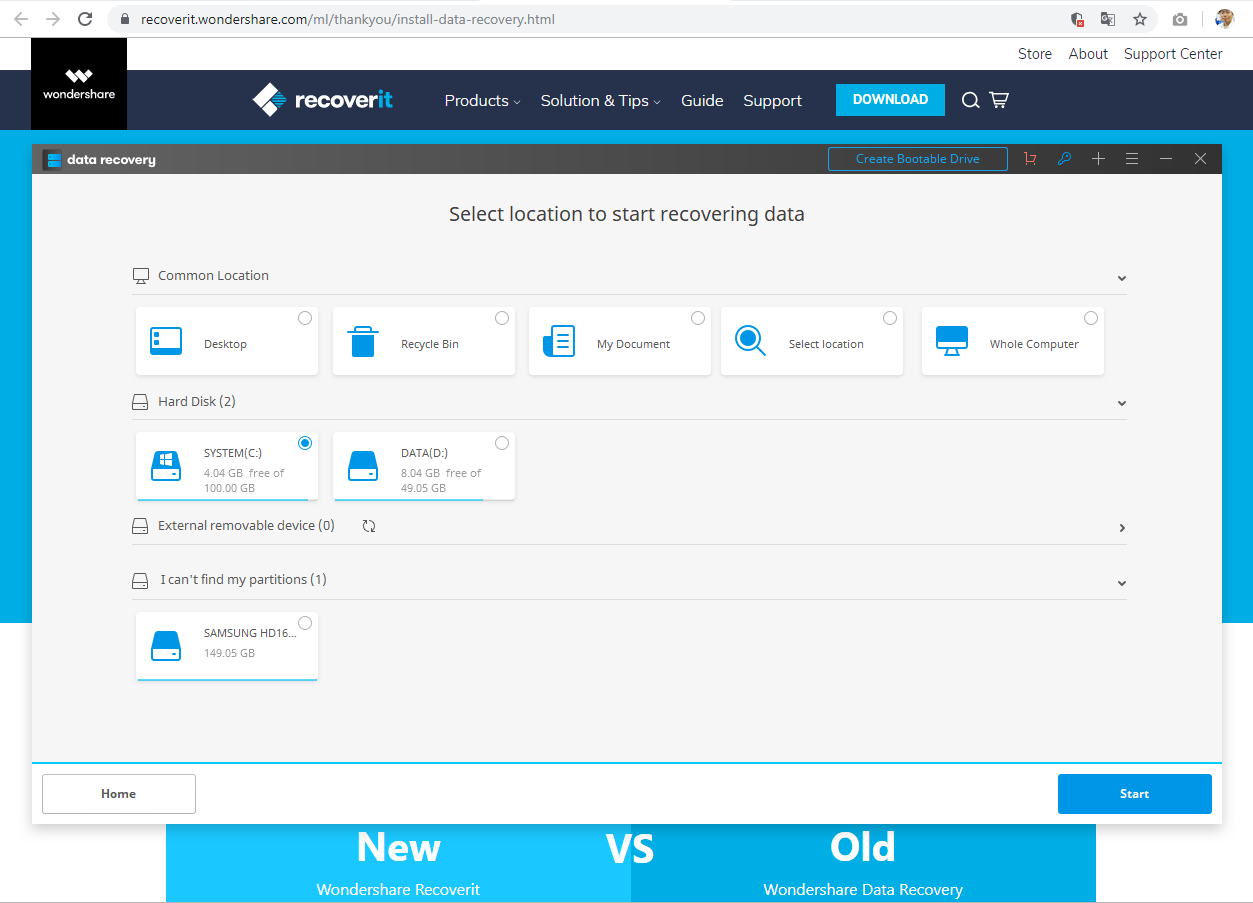This screenshot has height=903, width=1253.
Task: Click the refresh icon beside External removable device
Action: coord(369,526)
